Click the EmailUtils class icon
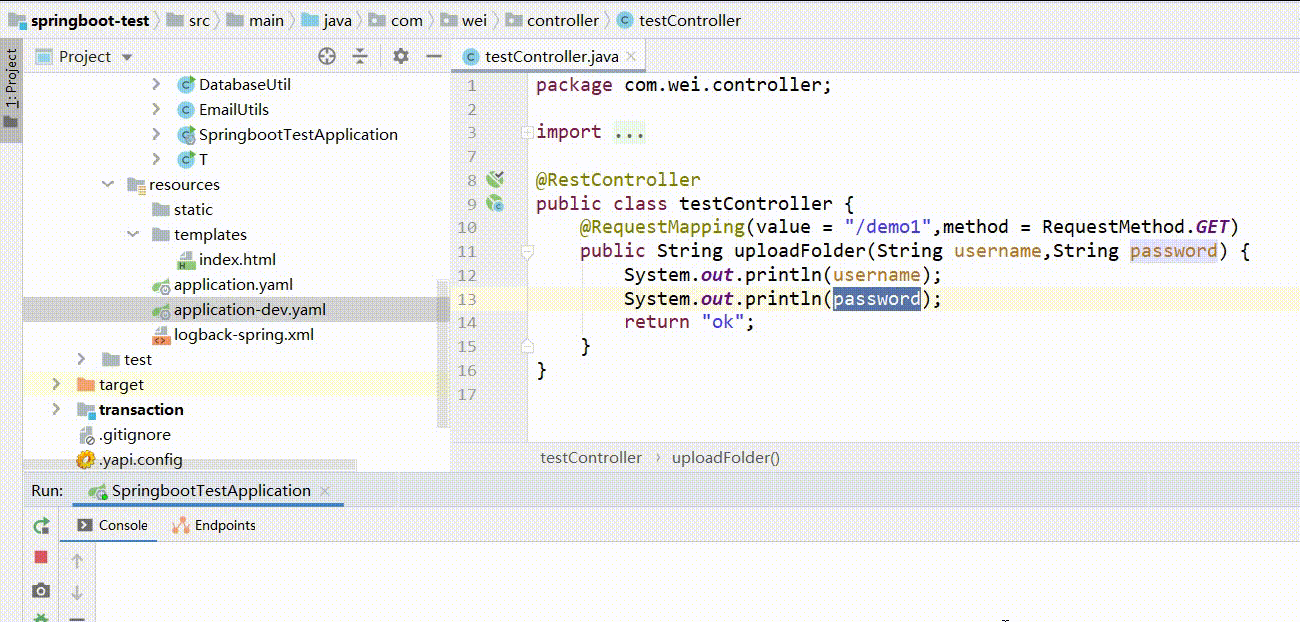Image resolution: width=1300 pixels, height=622 pixels. tap(185, 109)
